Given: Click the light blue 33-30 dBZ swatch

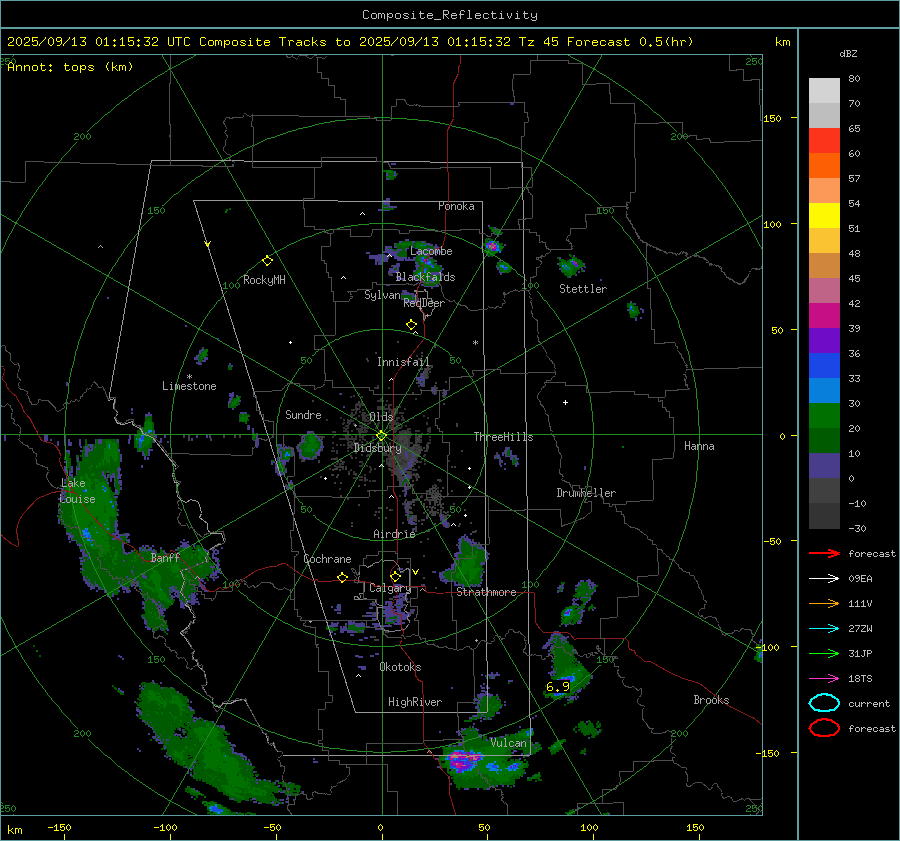Looking at the screenshot, I should (824, 391).
